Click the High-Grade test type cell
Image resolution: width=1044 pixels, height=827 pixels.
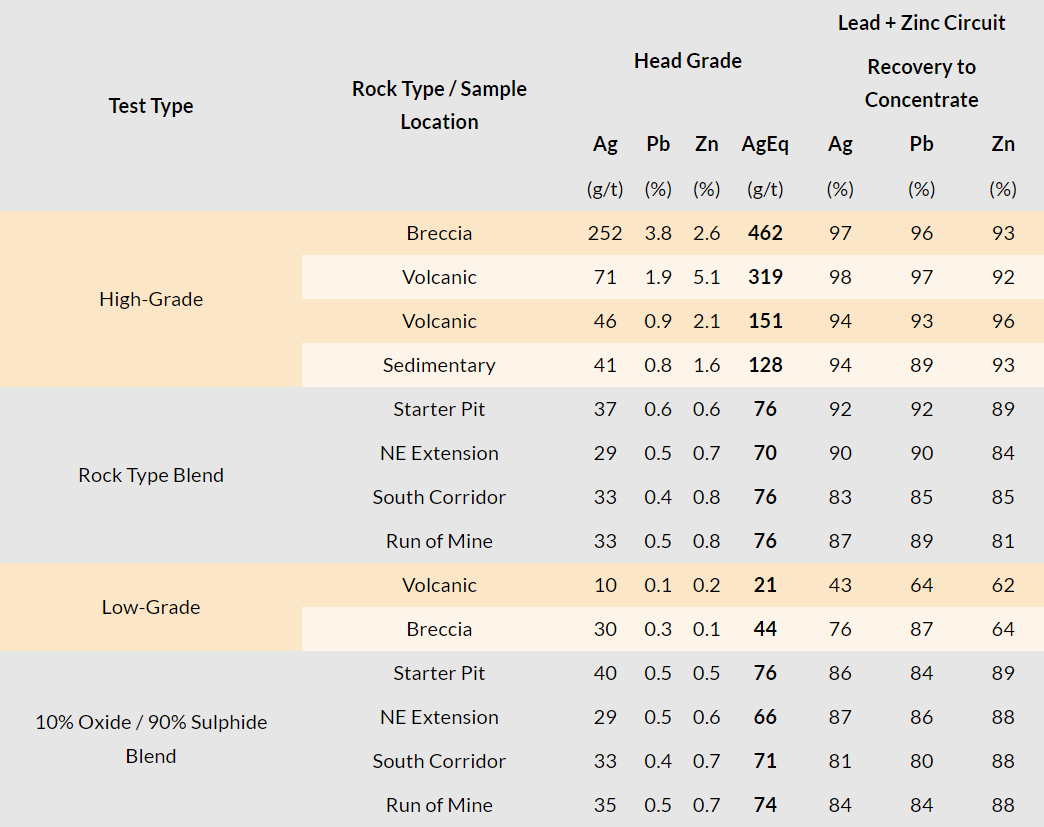151,299
